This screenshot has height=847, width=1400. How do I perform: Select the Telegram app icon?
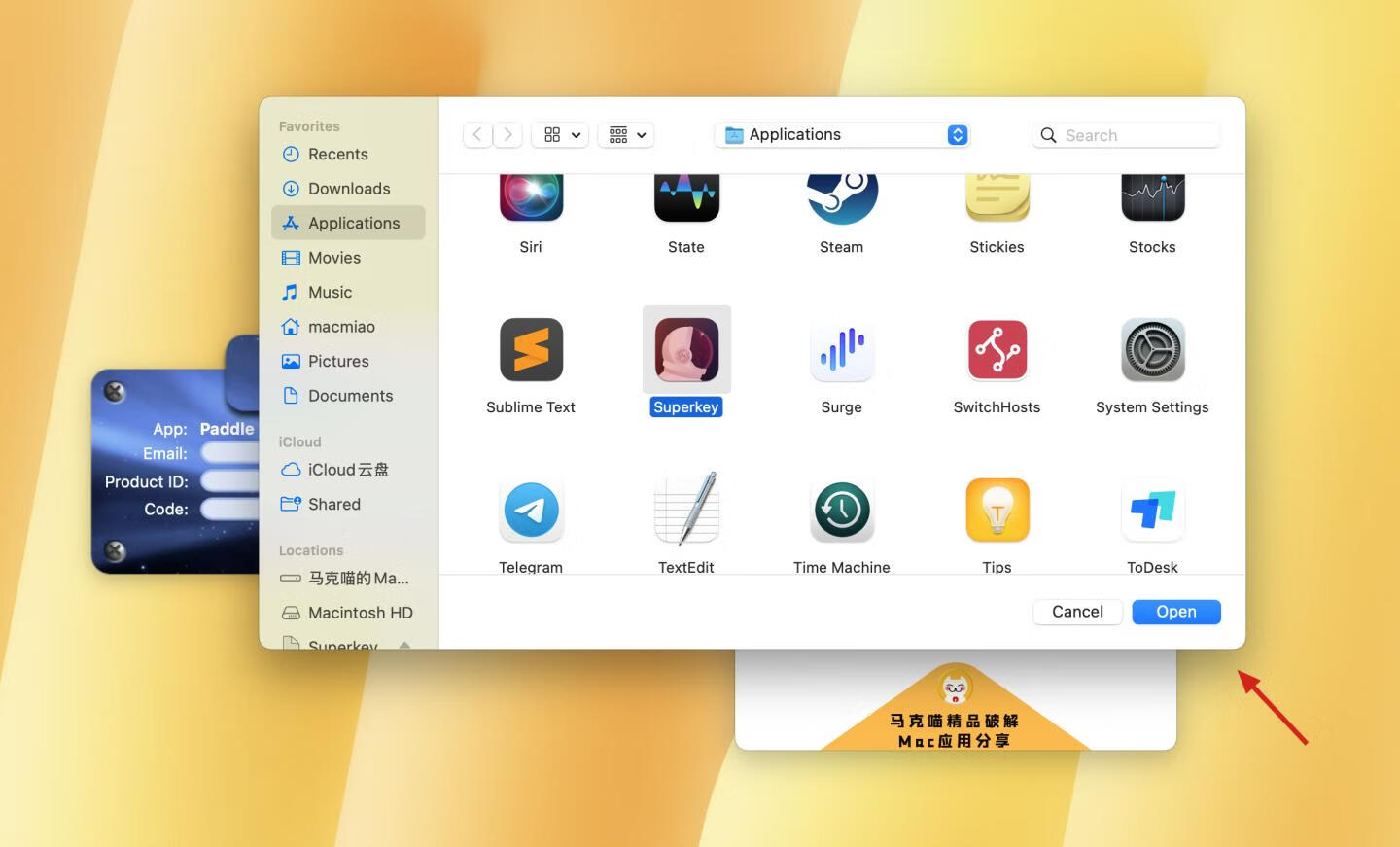(531, 511)
